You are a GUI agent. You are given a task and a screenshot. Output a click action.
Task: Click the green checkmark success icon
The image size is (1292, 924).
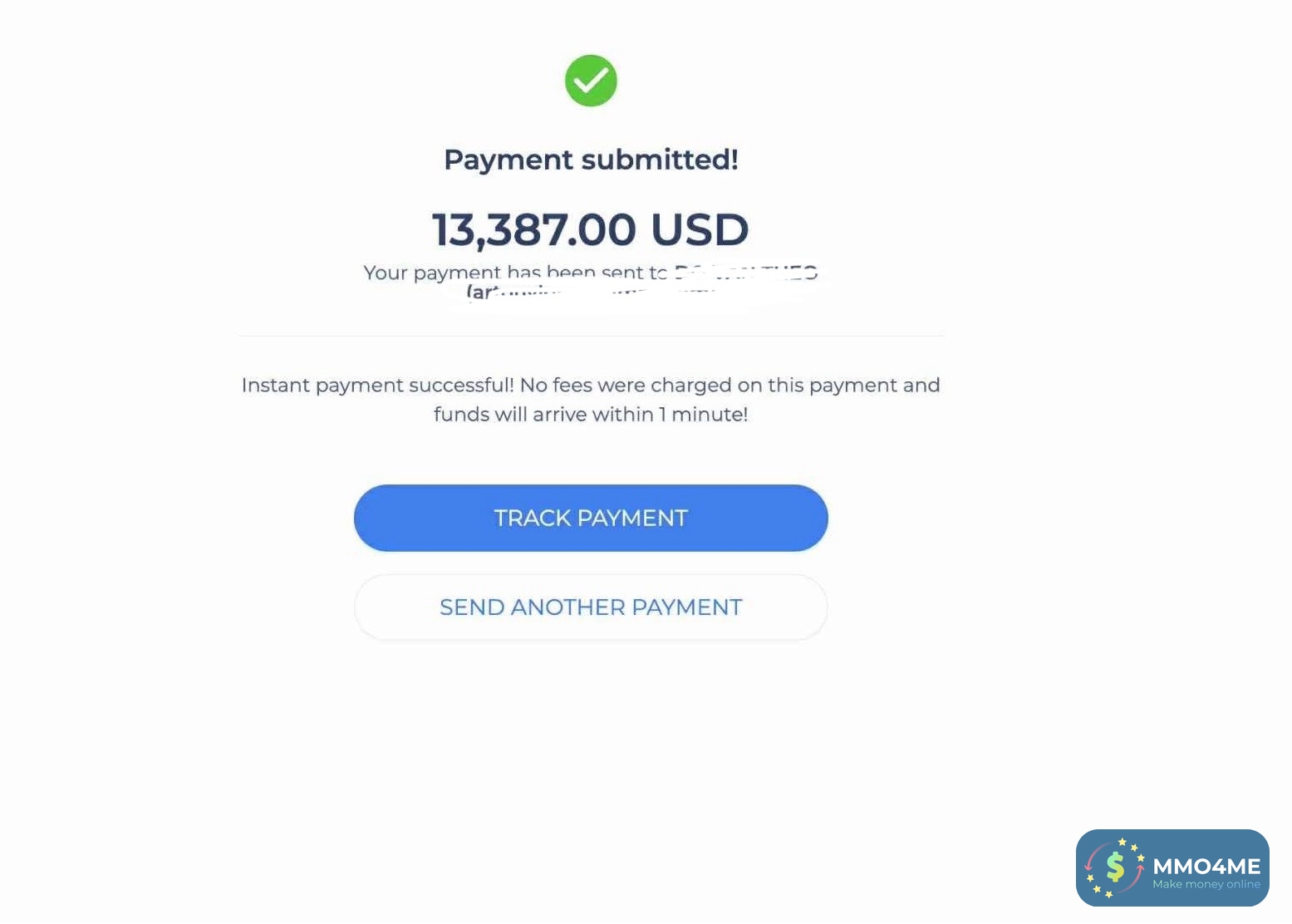[591, 81]
